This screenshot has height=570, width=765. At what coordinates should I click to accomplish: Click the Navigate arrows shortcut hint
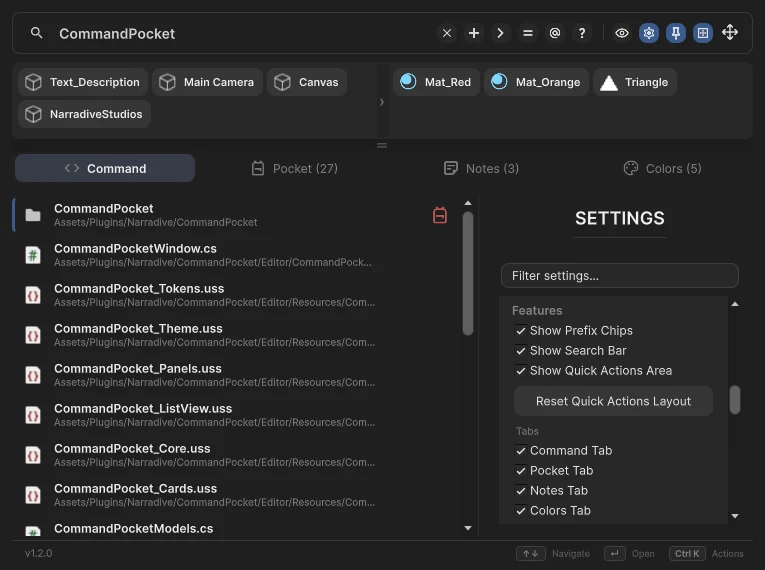point(553,553)
